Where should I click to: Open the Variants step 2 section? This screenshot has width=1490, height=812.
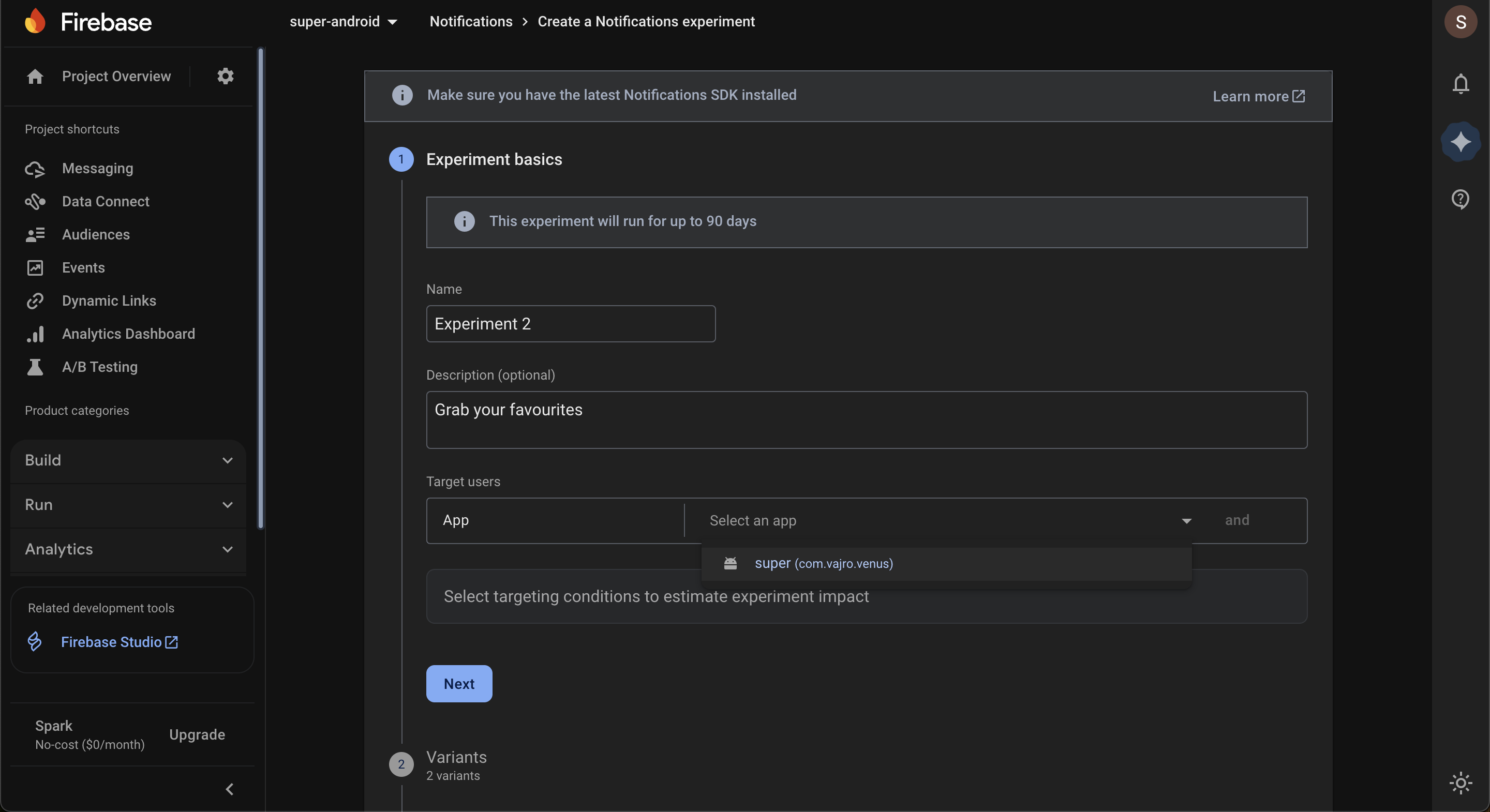(456, 758)
